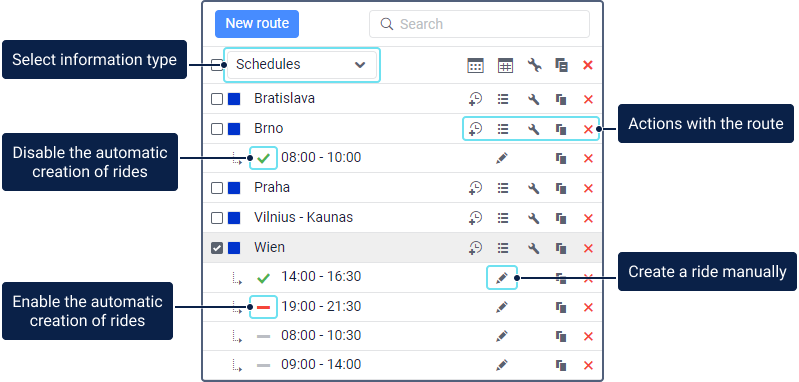799x382 pixels.
Task: Copy the Wien route with copy icon
Action: point(561,249)
